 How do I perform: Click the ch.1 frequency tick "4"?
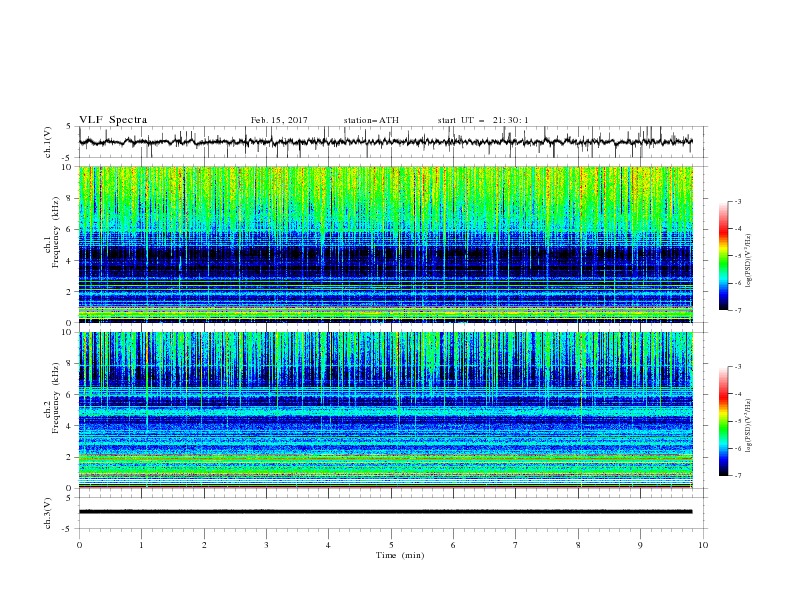[x=70, y=261]
